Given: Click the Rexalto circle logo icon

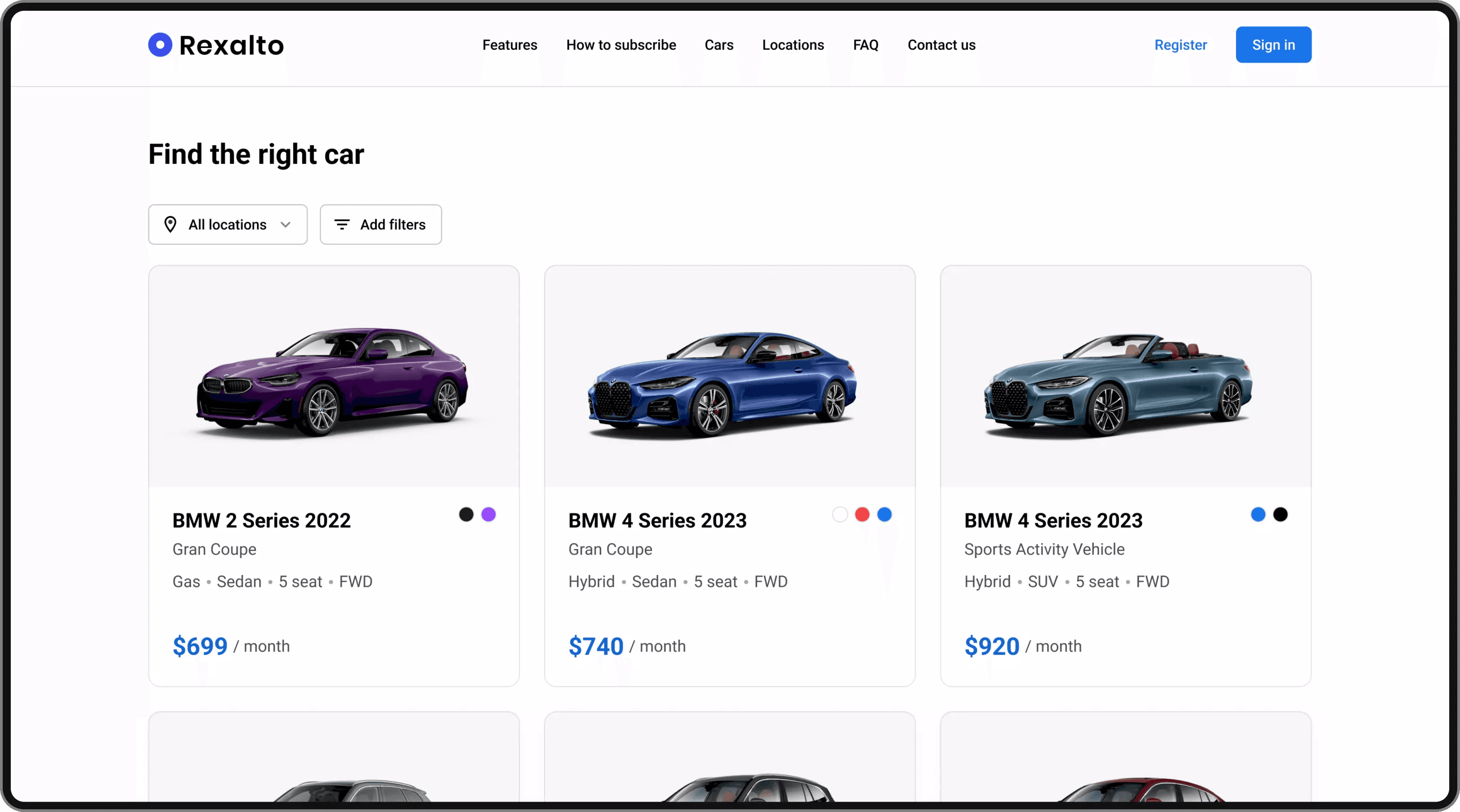Looking at the screenshot, I should (160, 45).
